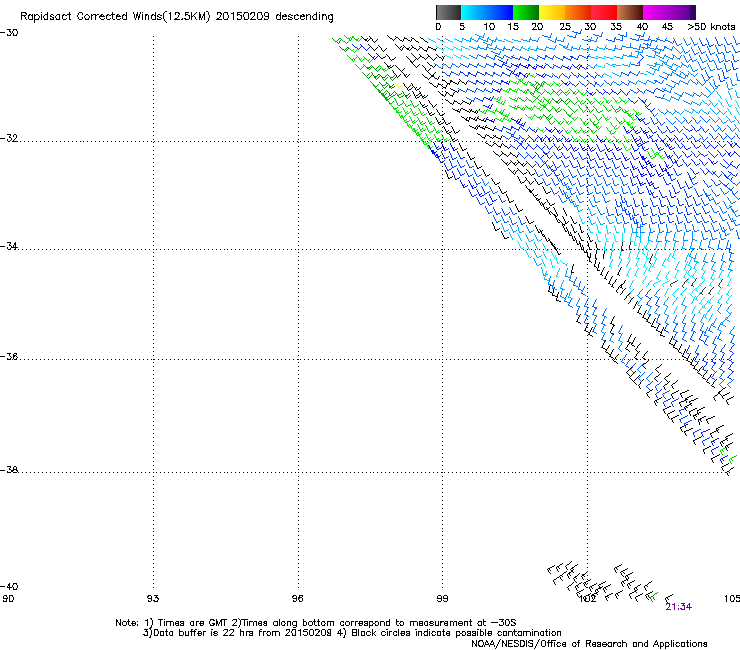Screen dimensions: 740x650
Task: Click the legend label '25'
Action: [565, 27]
